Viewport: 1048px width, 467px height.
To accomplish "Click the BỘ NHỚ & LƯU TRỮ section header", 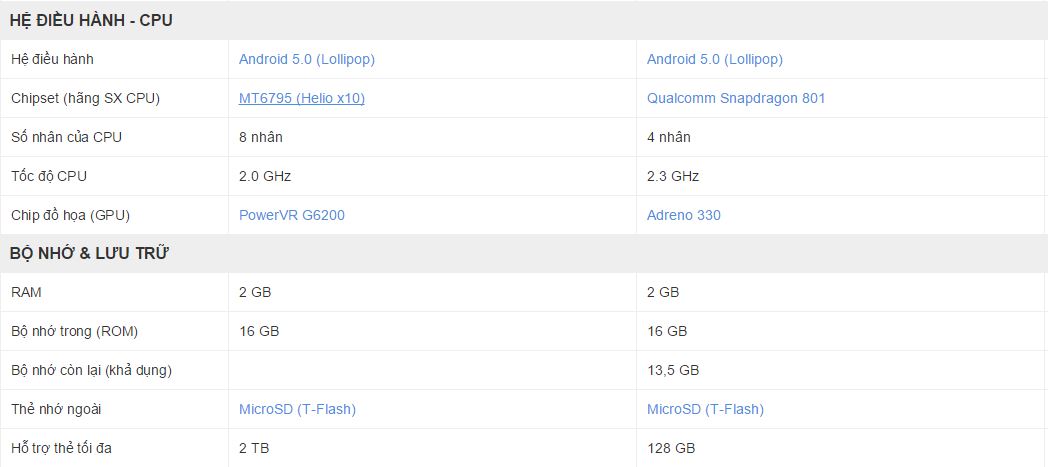I will (89, 254).
